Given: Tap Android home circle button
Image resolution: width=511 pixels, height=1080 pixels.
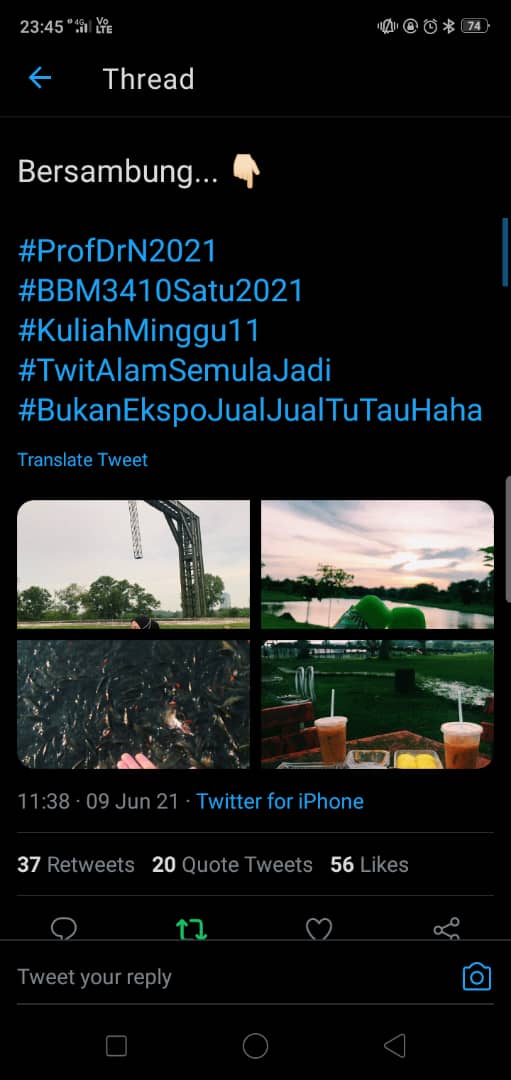Looking at the screenshot, I should [256, 1046].
